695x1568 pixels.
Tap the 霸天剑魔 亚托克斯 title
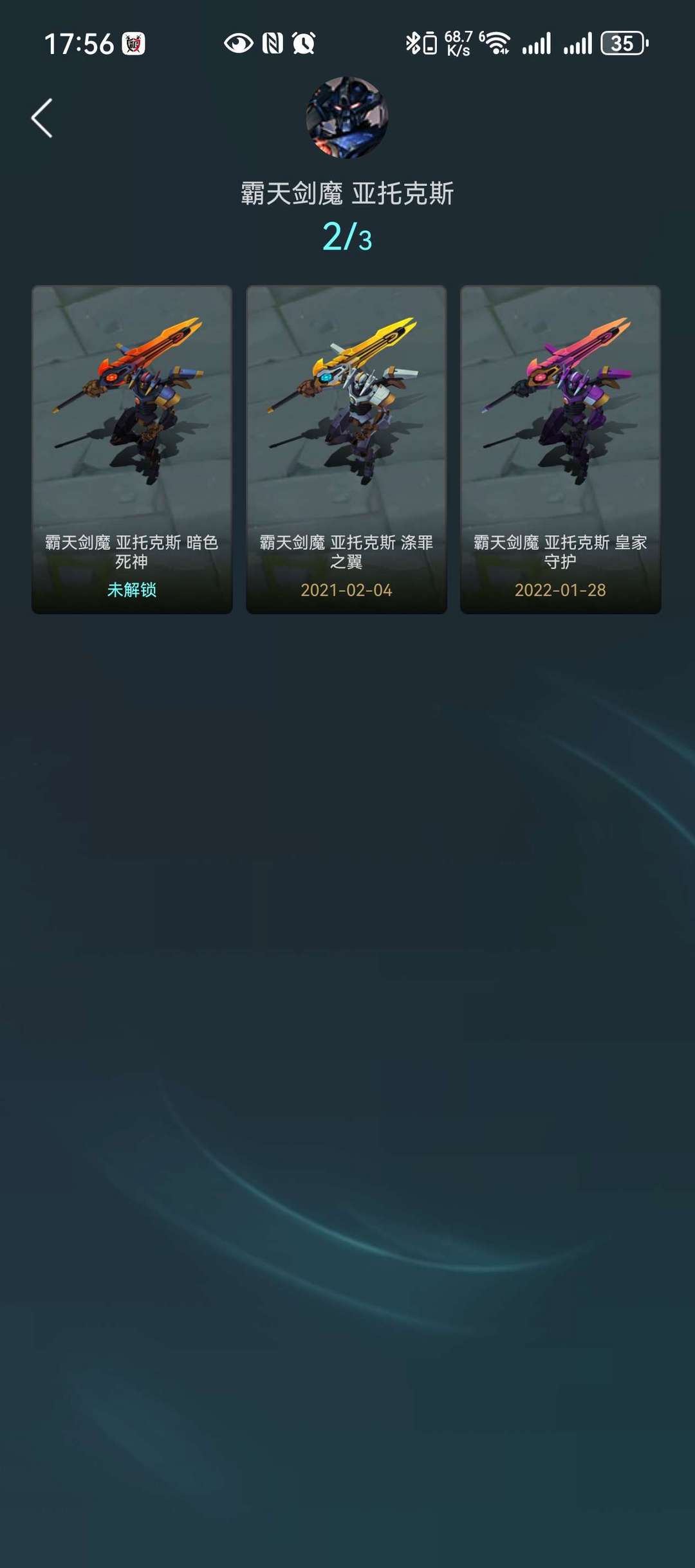click(x=347, y=193)
